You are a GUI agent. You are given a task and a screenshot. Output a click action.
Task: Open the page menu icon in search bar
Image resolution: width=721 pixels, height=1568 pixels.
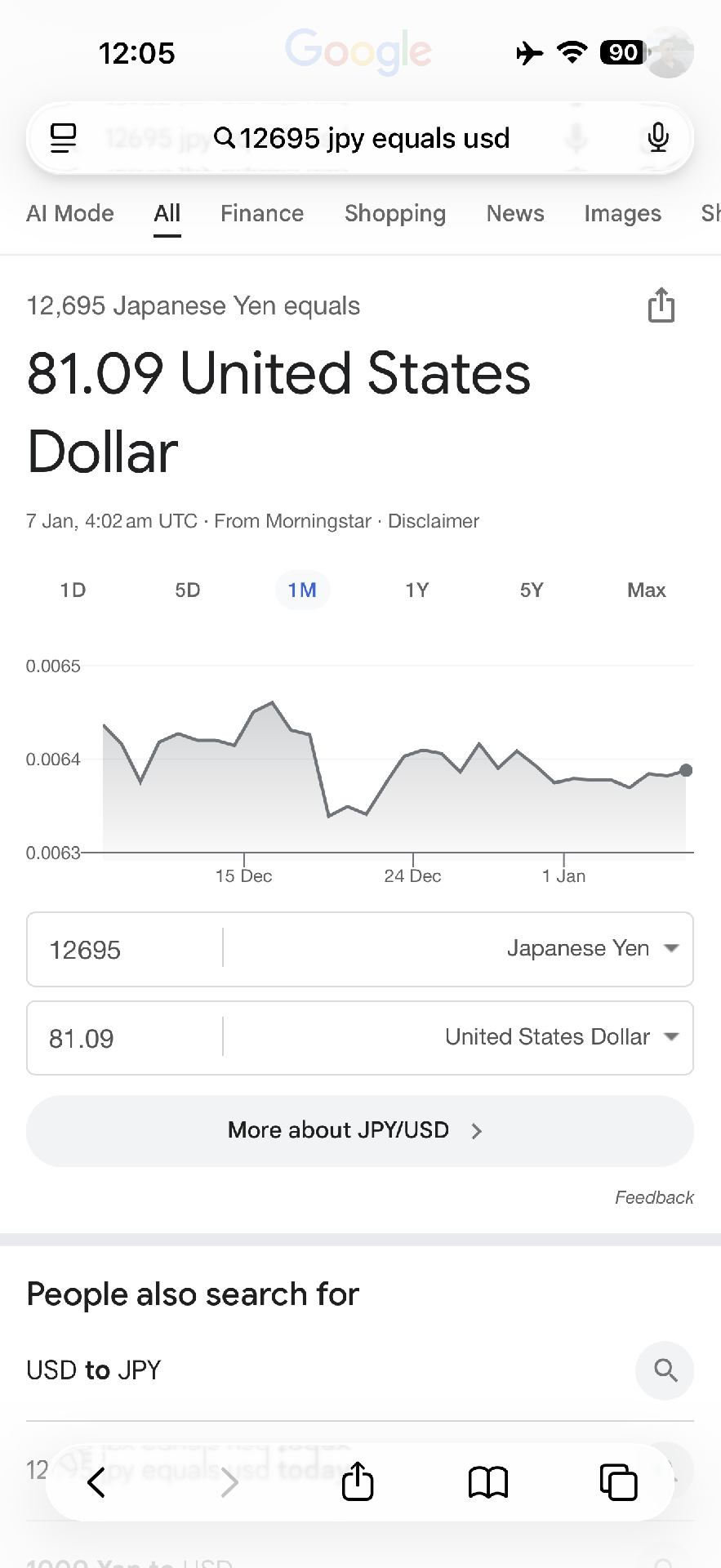64,137
